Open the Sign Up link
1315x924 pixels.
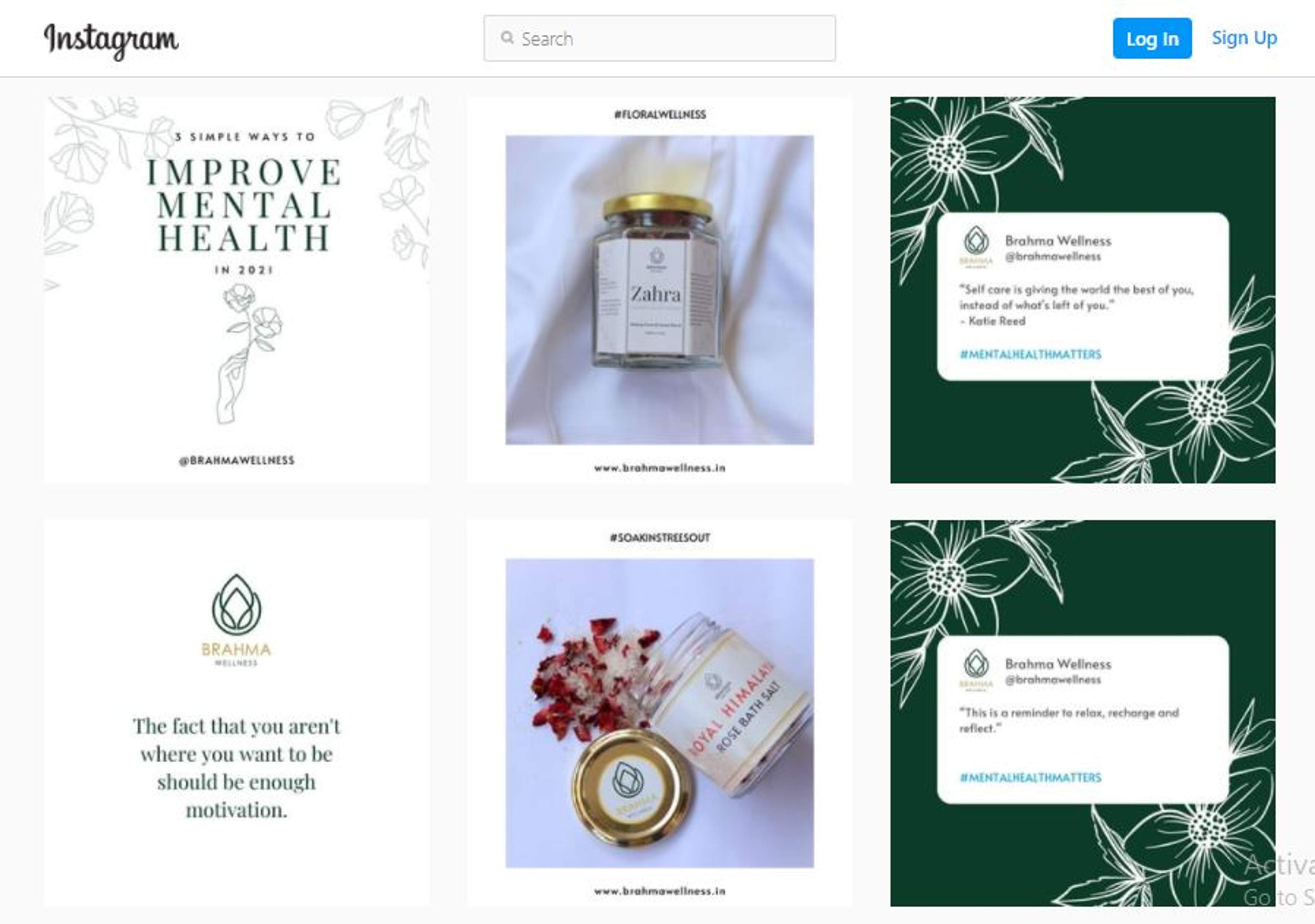(1244, 38)
